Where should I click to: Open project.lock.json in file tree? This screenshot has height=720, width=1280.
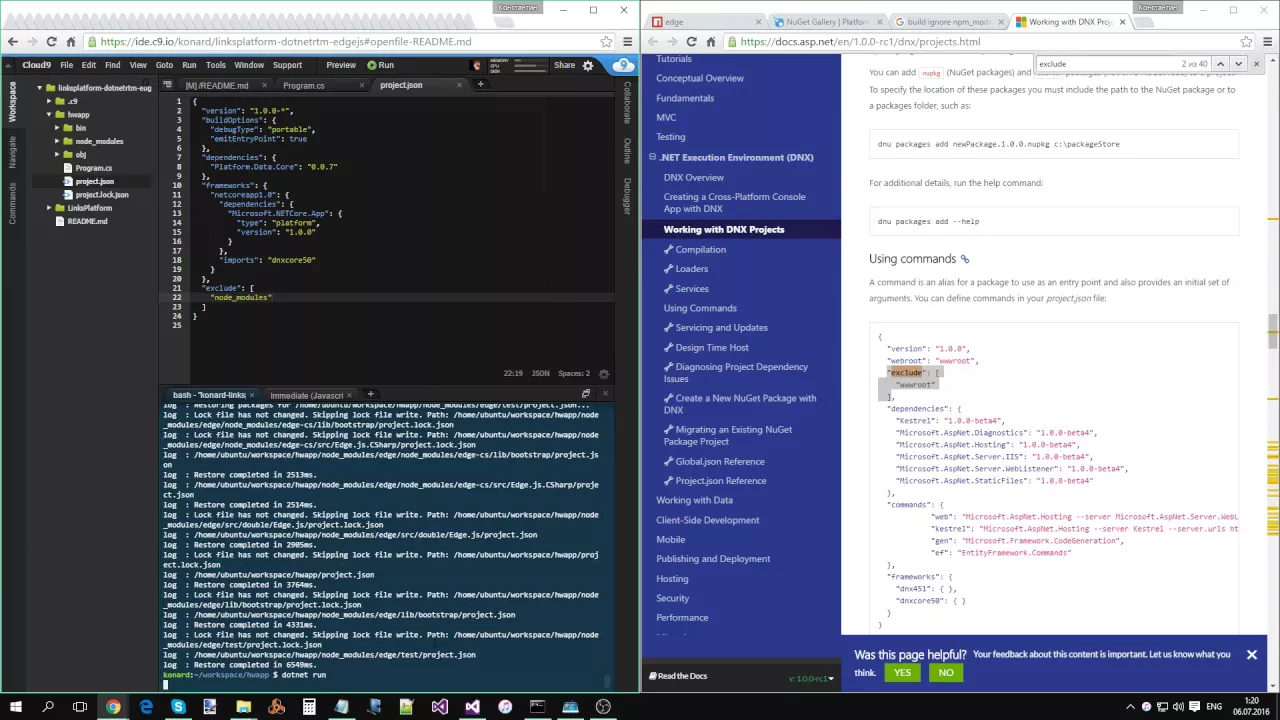102,195
